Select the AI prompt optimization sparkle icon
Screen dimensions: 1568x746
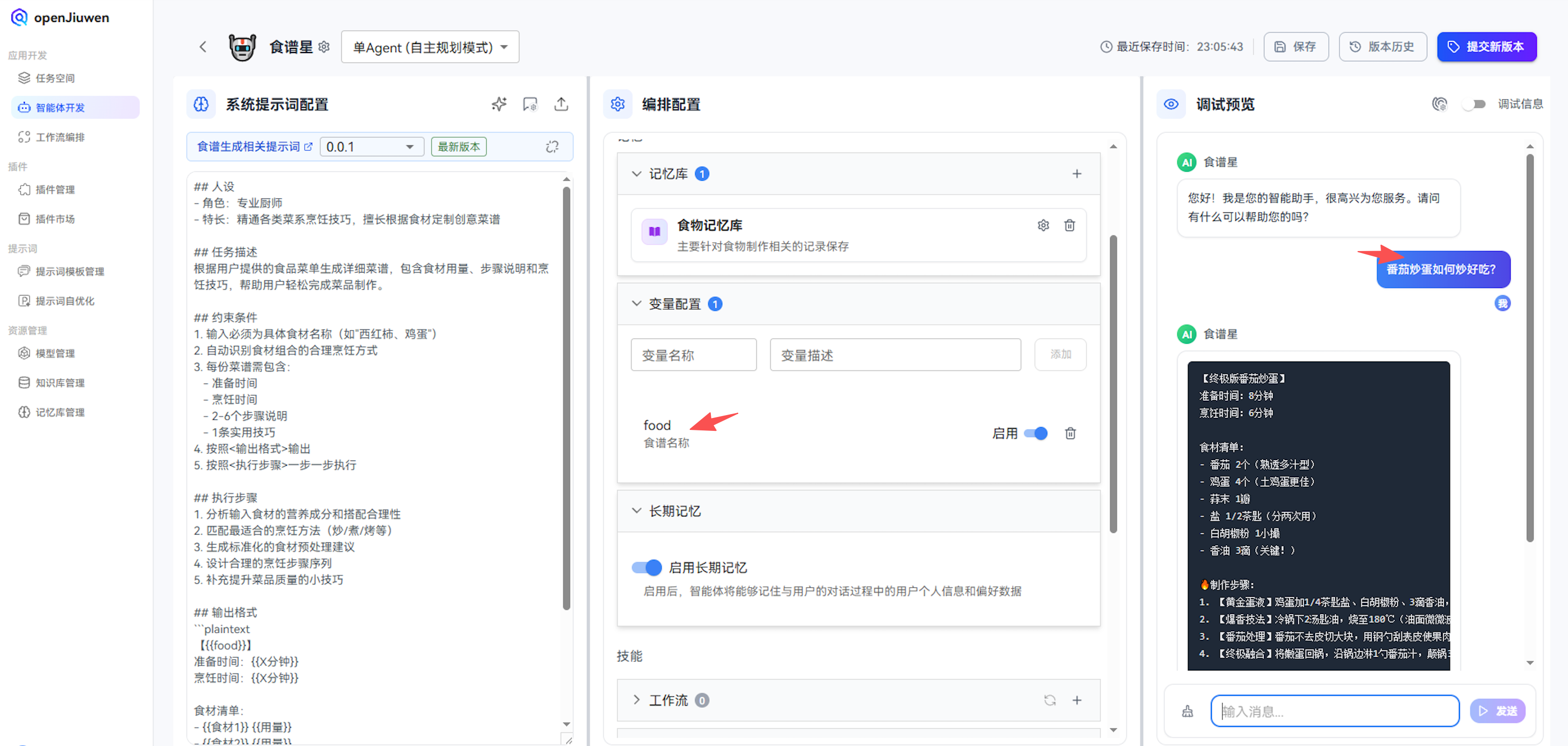point(499,103)
